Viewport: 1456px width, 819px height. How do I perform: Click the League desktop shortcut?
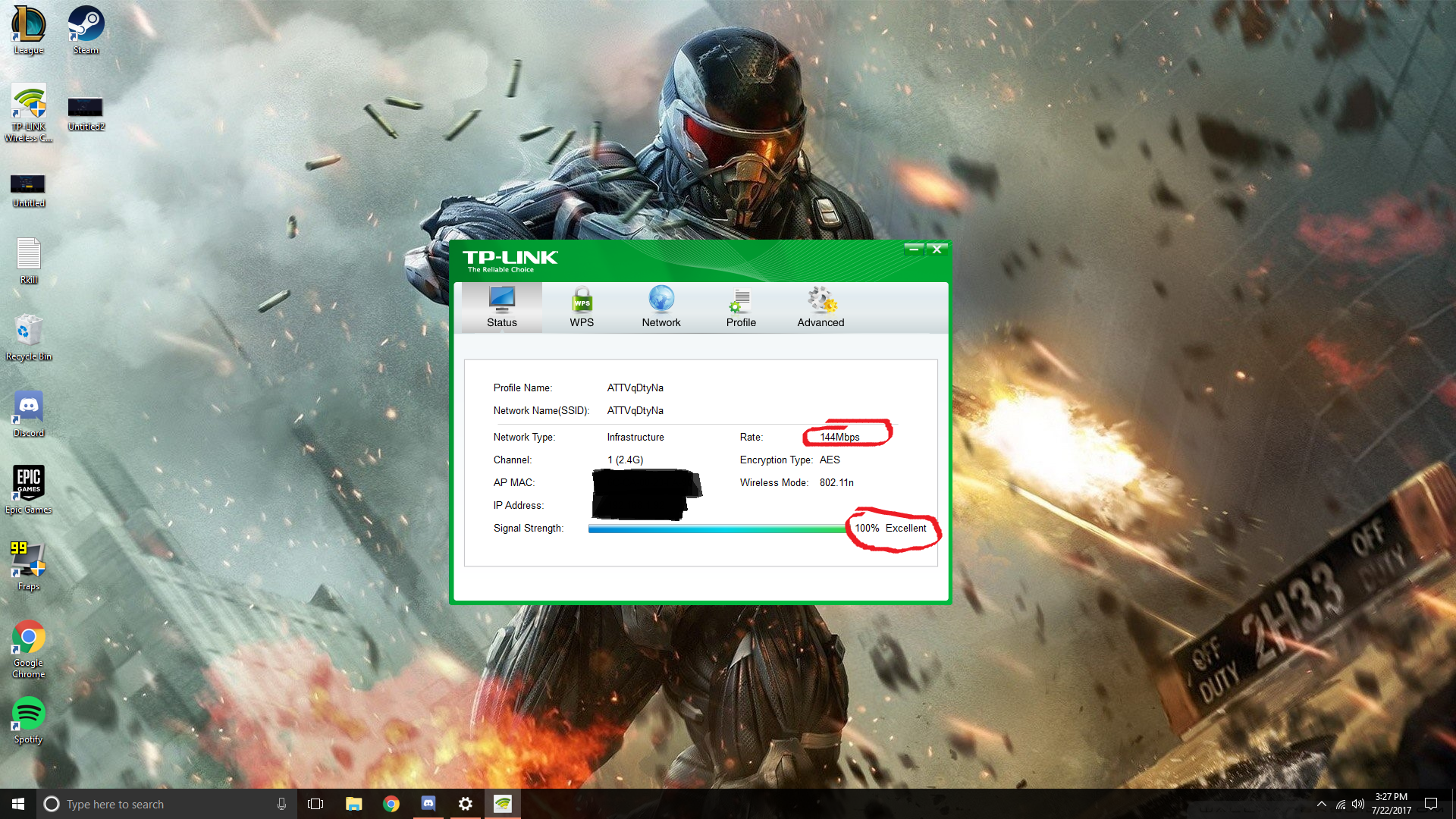[29, 31]
